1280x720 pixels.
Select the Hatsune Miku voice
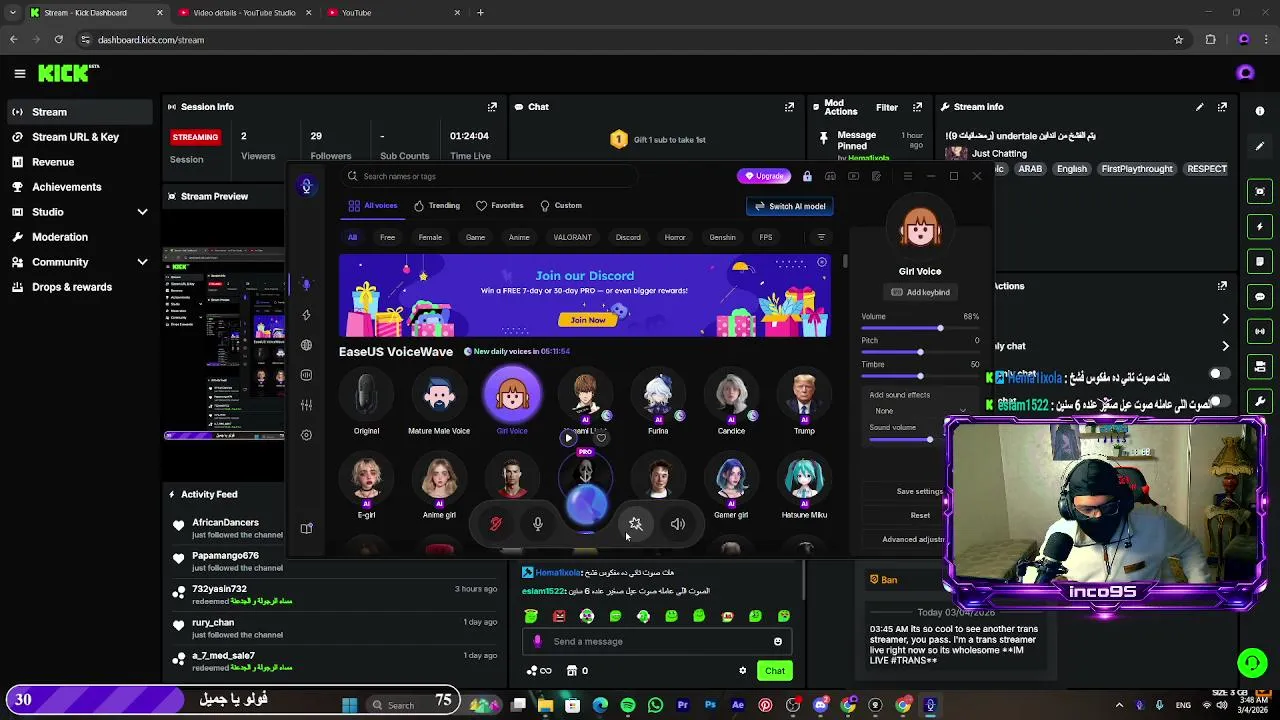tap(804, 487)
